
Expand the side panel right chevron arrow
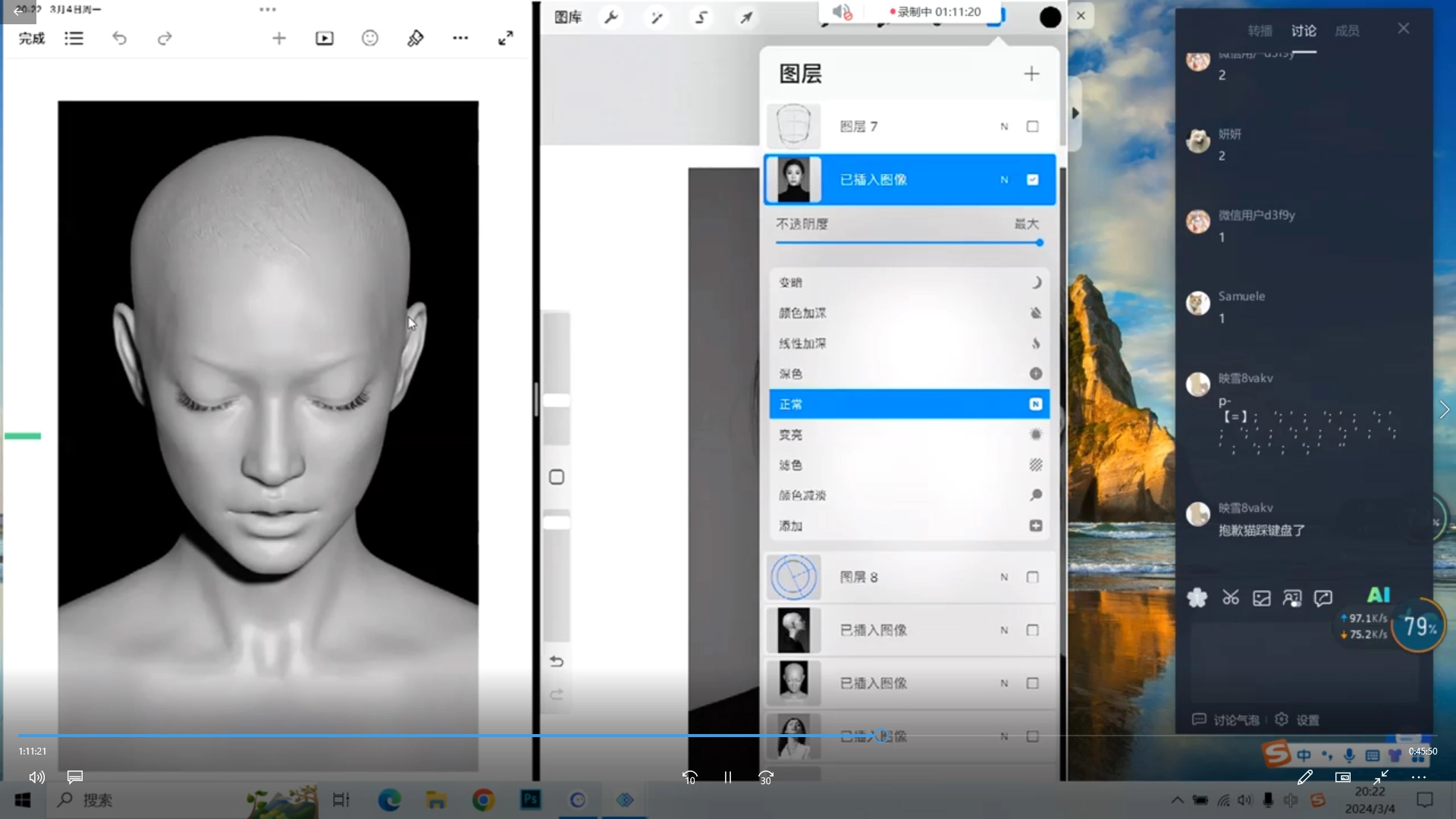[x=1444, y=410]
